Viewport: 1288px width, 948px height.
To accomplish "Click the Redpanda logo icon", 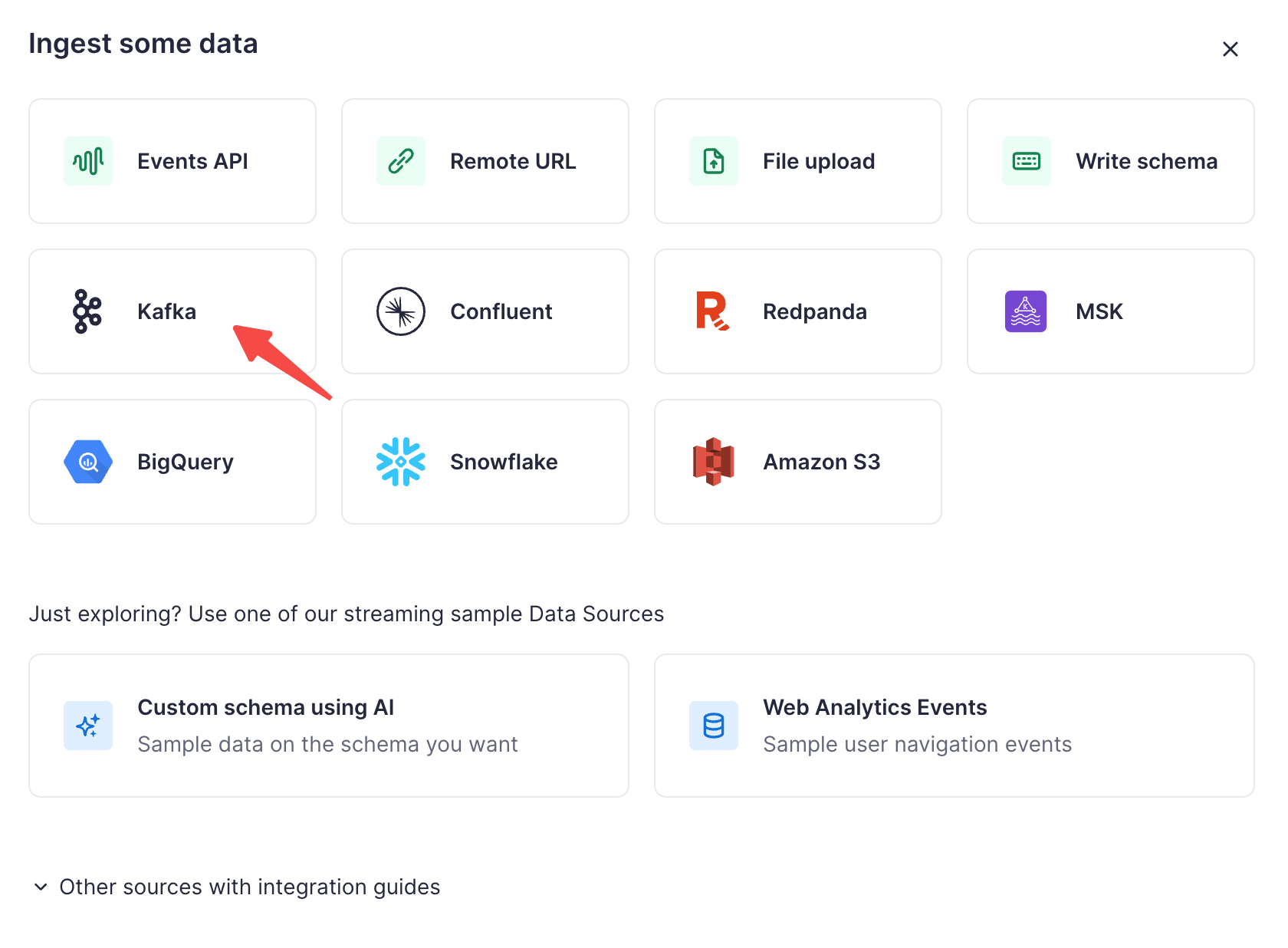I will point(712,311).
